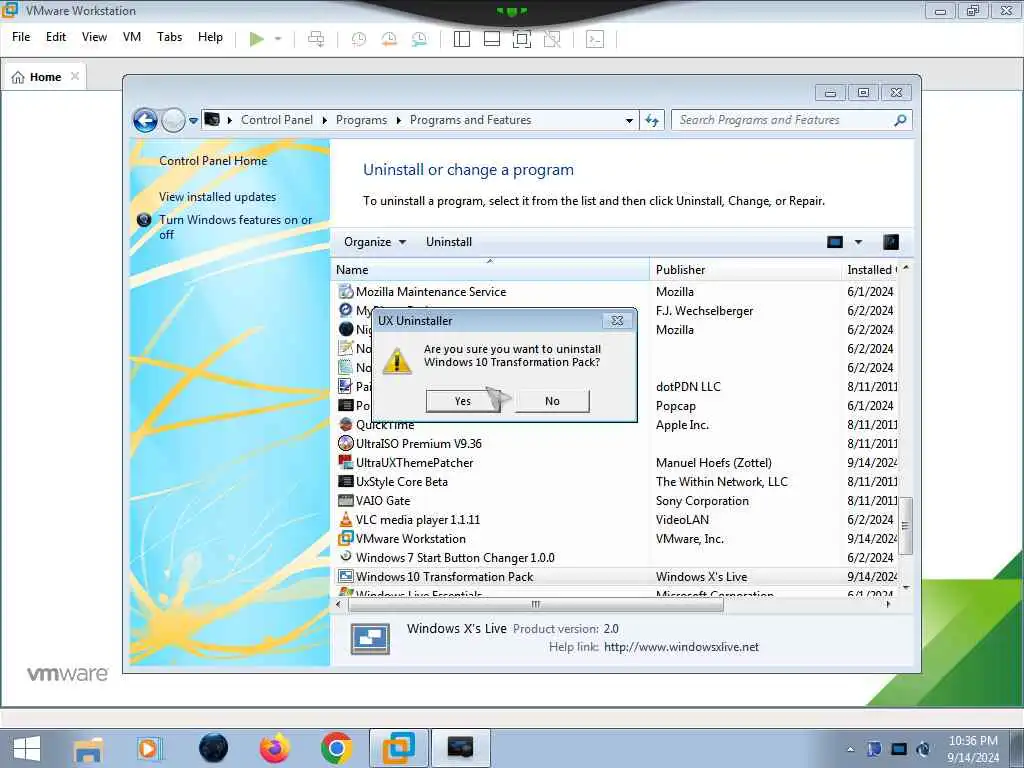Go back with the blue arrow button
This screenshot has width=1024, height=768.
[146, 120]
